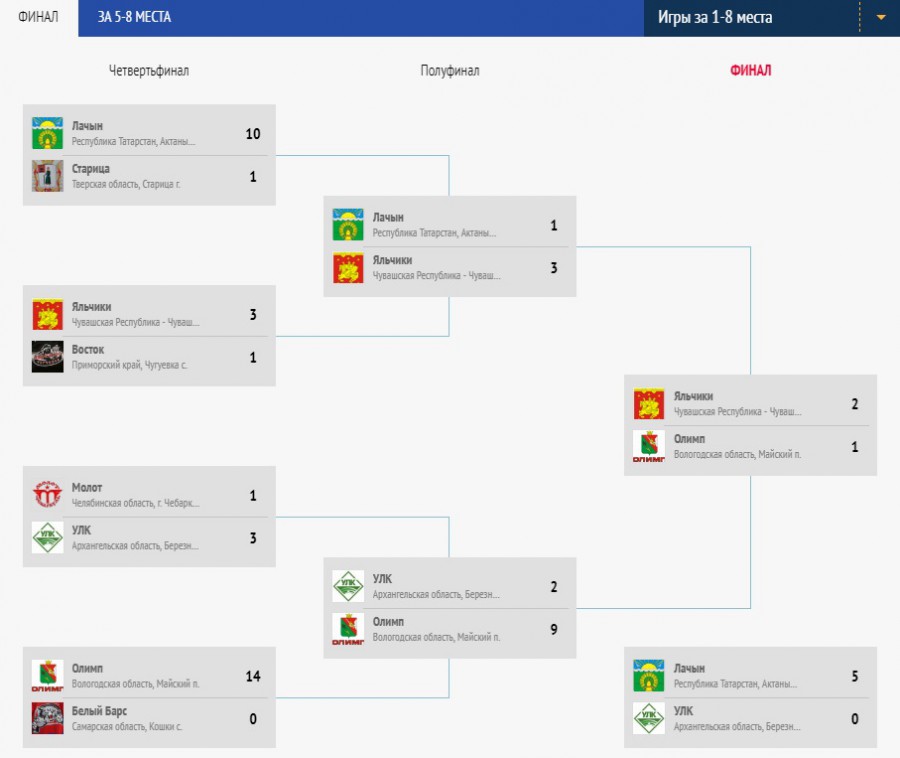Switch to the ФИНАЛ tab
This screenshot has height=758, width=900.
click(x=38, y=17)
